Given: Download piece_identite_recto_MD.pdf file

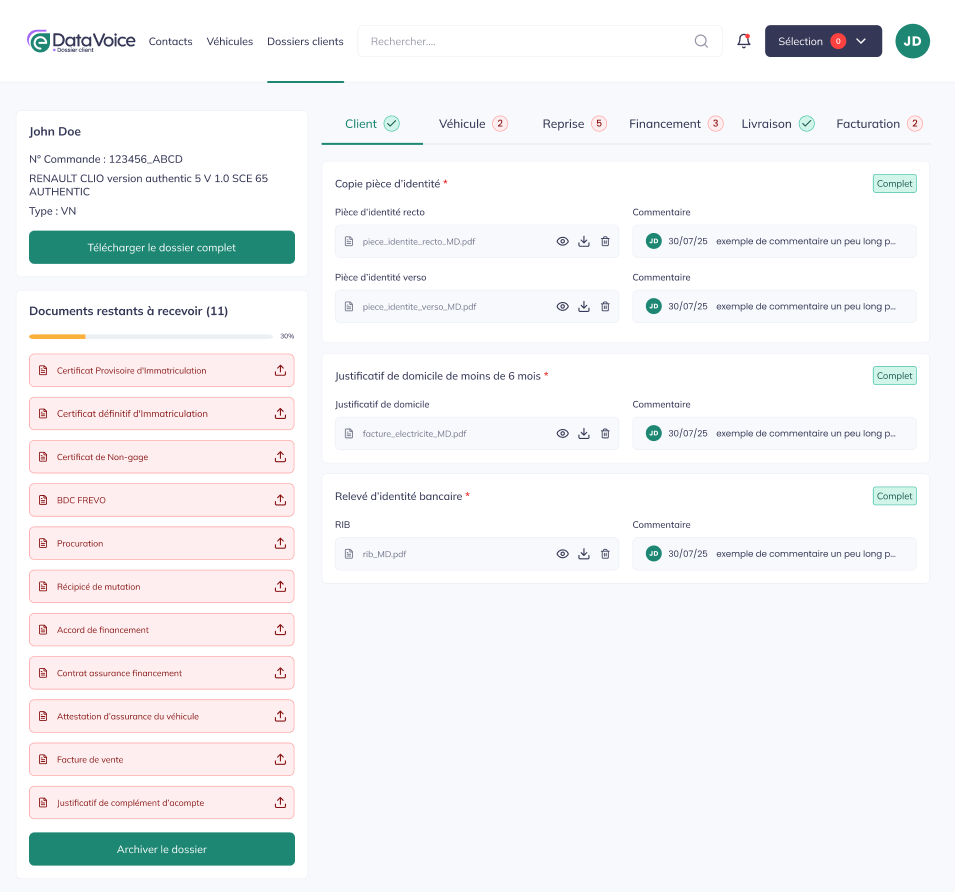Looking at the screenshot, I should click(584, 241).
